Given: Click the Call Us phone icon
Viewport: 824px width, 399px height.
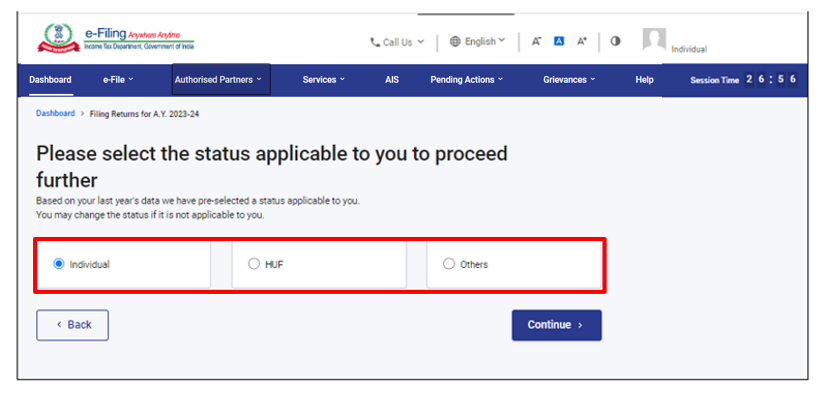Looking at the screenshot, I should (375, 43).
